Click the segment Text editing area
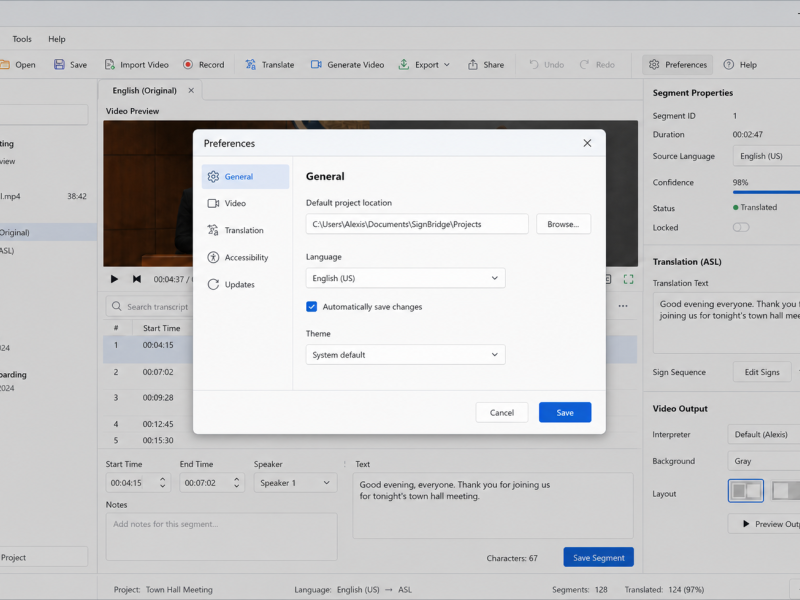Viewport: 800px width, 600px height. [x=493, y=505]
